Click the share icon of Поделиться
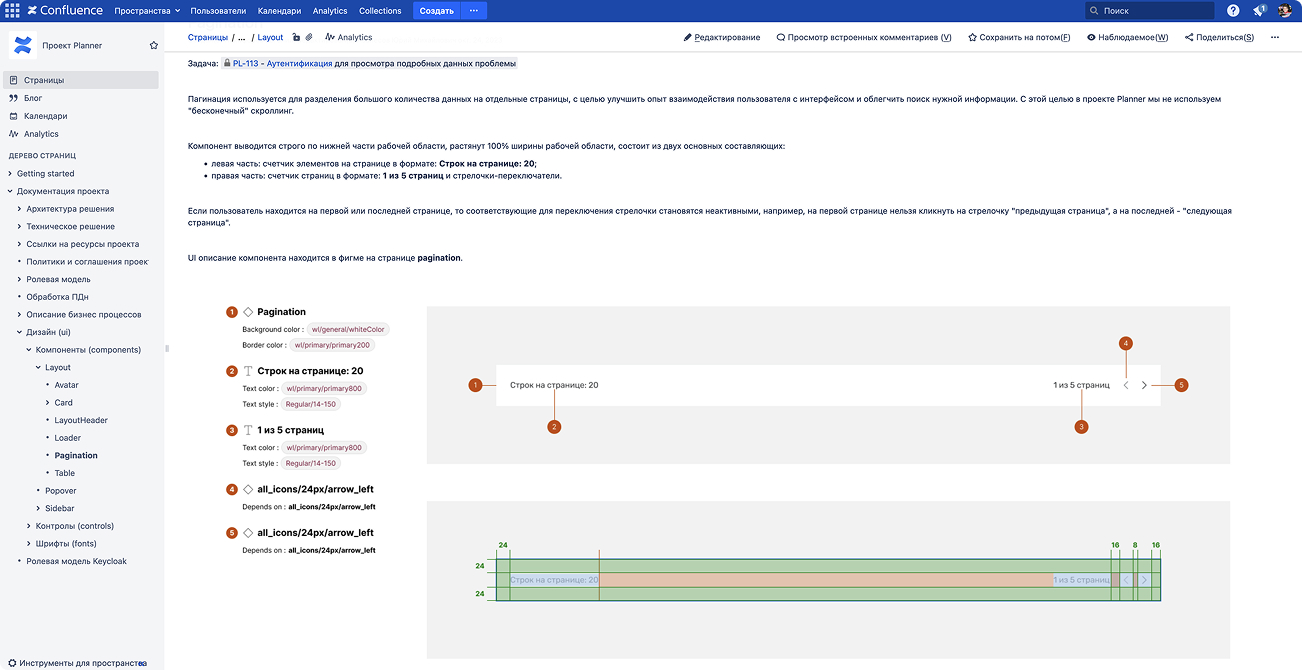The width and height of the screenshot is (1302, 670). tap(1189, 37)
